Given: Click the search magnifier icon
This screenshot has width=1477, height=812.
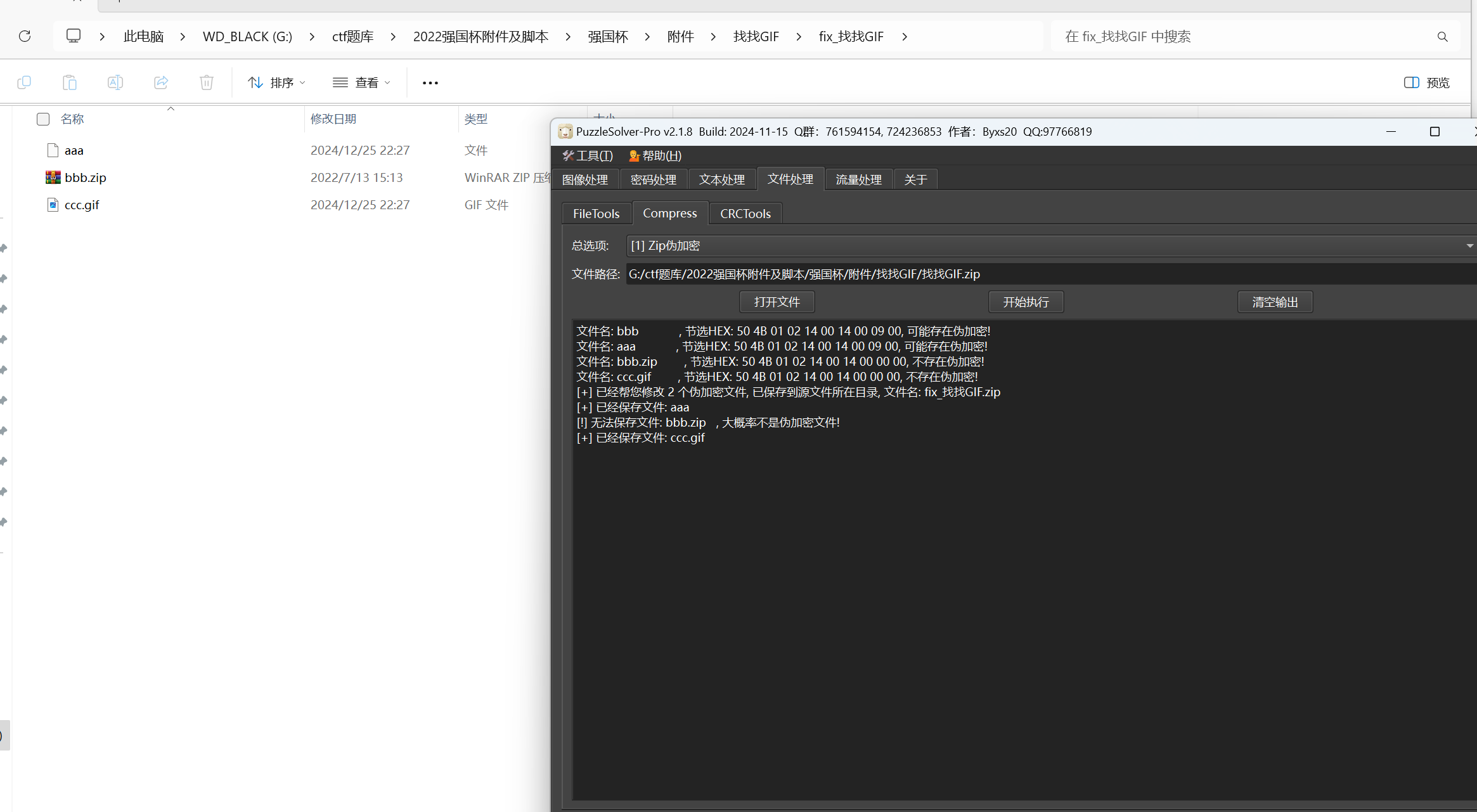Looking at the screenshot, I should click(x=1442, y=37).
